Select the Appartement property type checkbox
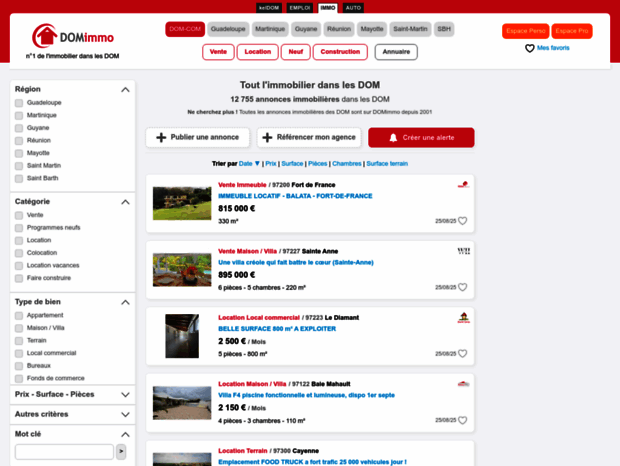Image resolution: width=620 pixels, height=466 pixels. tap(19, 315)
